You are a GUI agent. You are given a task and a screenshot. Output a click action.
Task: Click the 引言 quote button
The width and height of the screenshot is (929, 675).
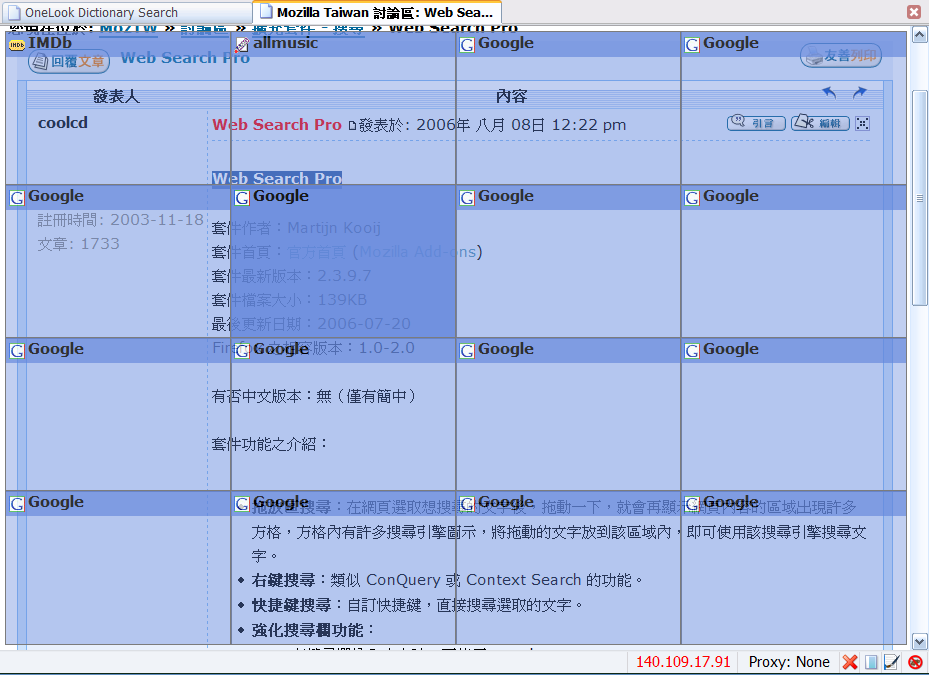tap(756, 123)
